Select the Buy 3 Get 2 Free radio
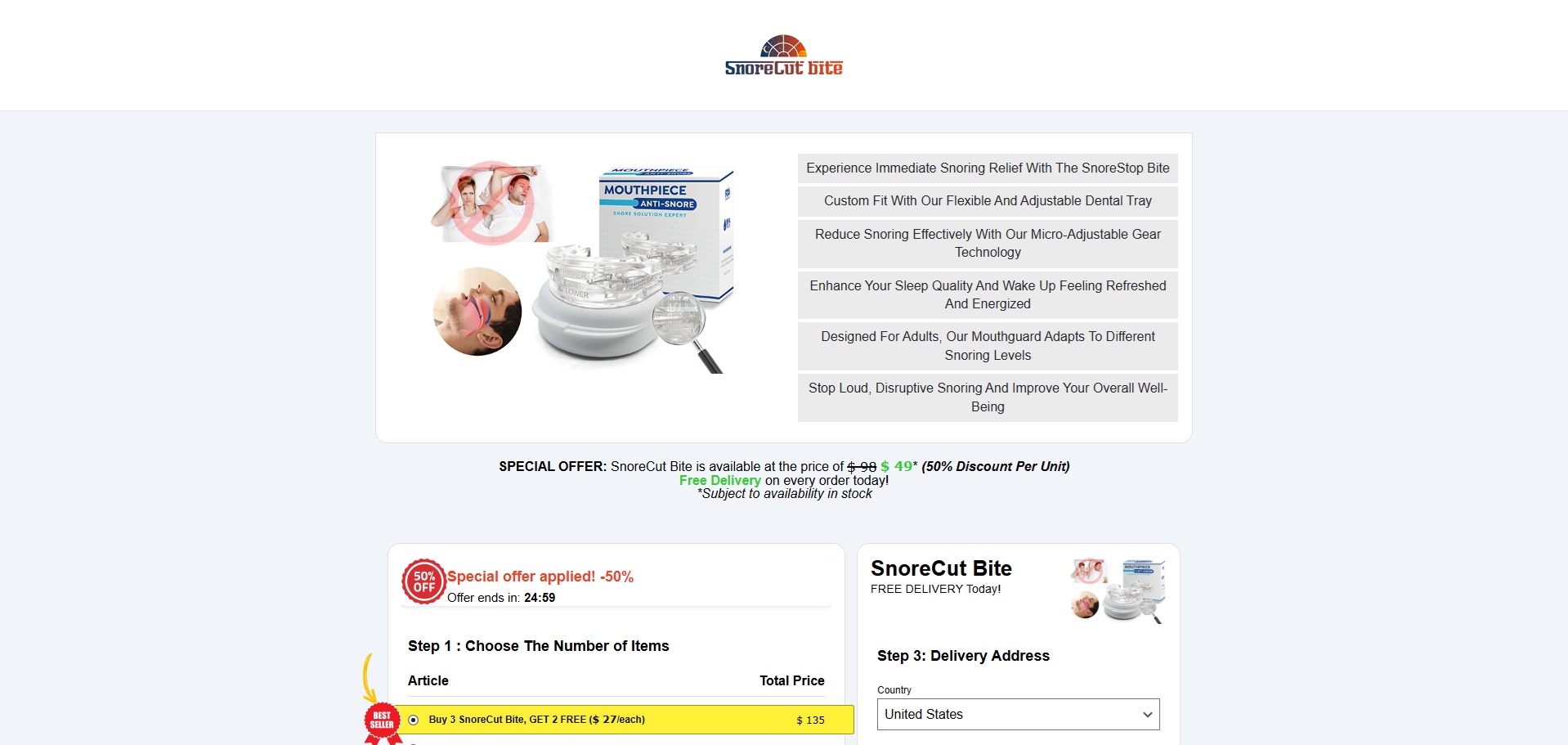The height and width of the screenshot is (745, 1568). click(414, 720)
